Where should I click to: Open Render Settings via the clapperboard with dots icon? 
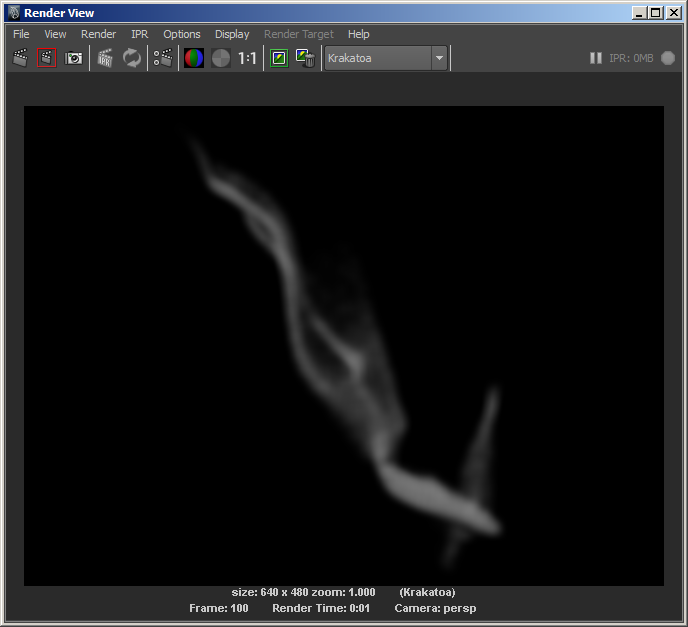pos(163,58)
